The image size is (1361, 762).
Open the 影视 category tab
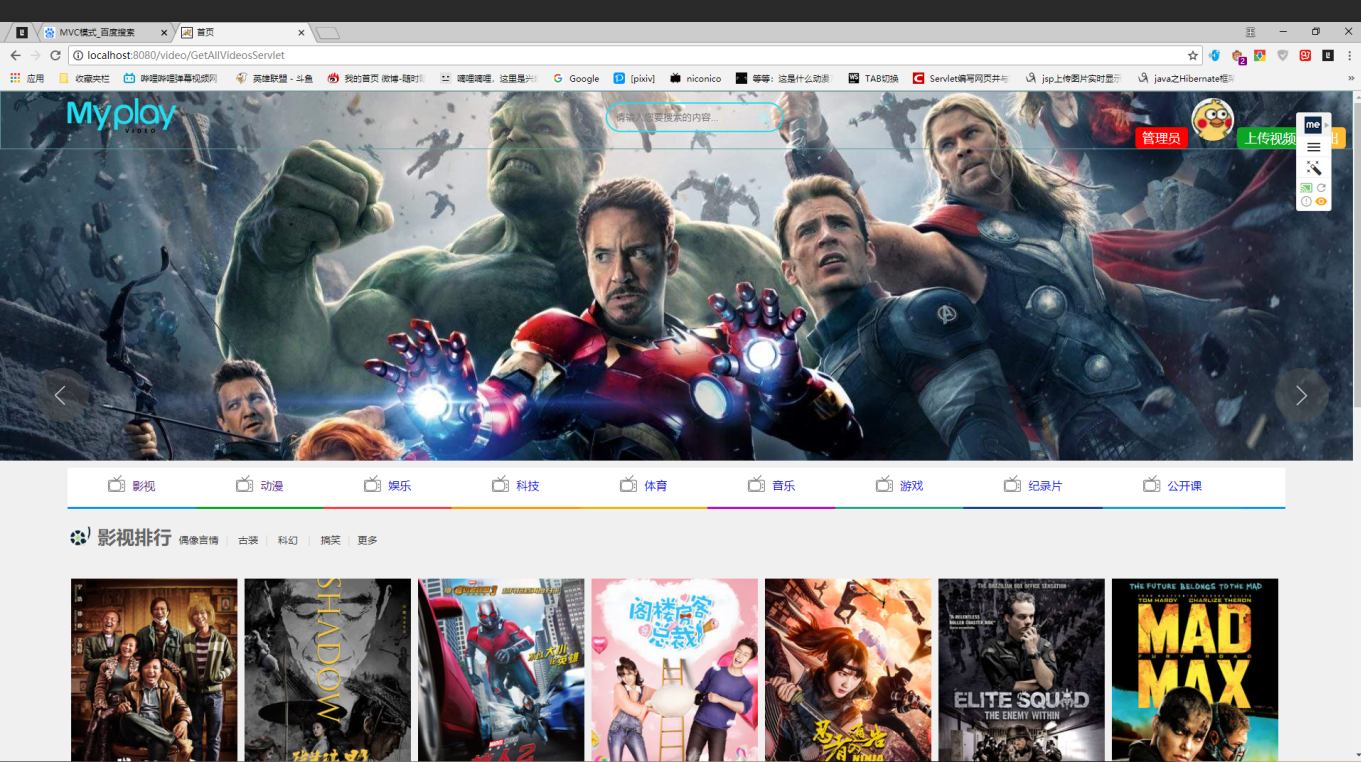[x=132, y=486]
